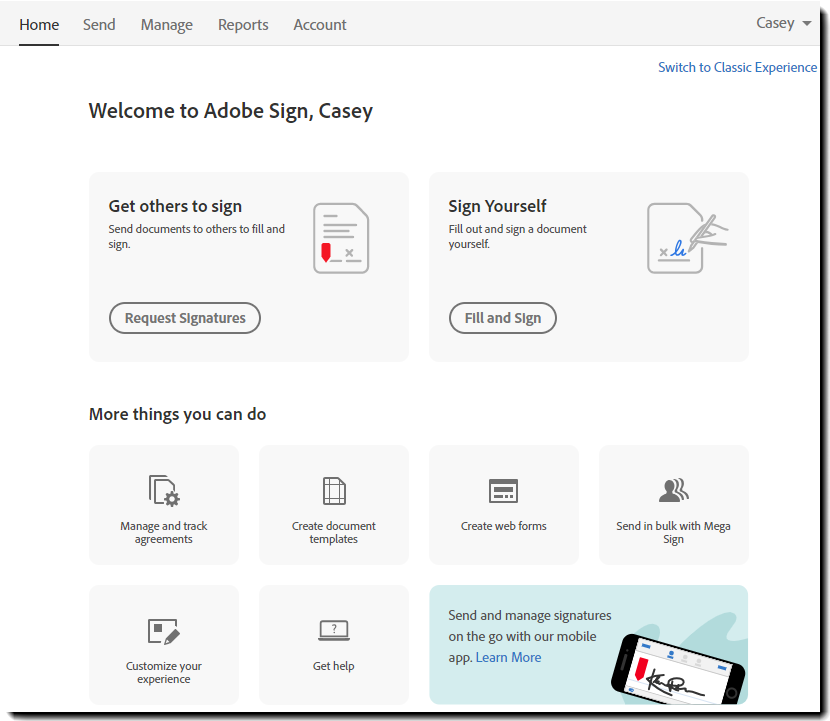Expand the Casey user menu

783,23
